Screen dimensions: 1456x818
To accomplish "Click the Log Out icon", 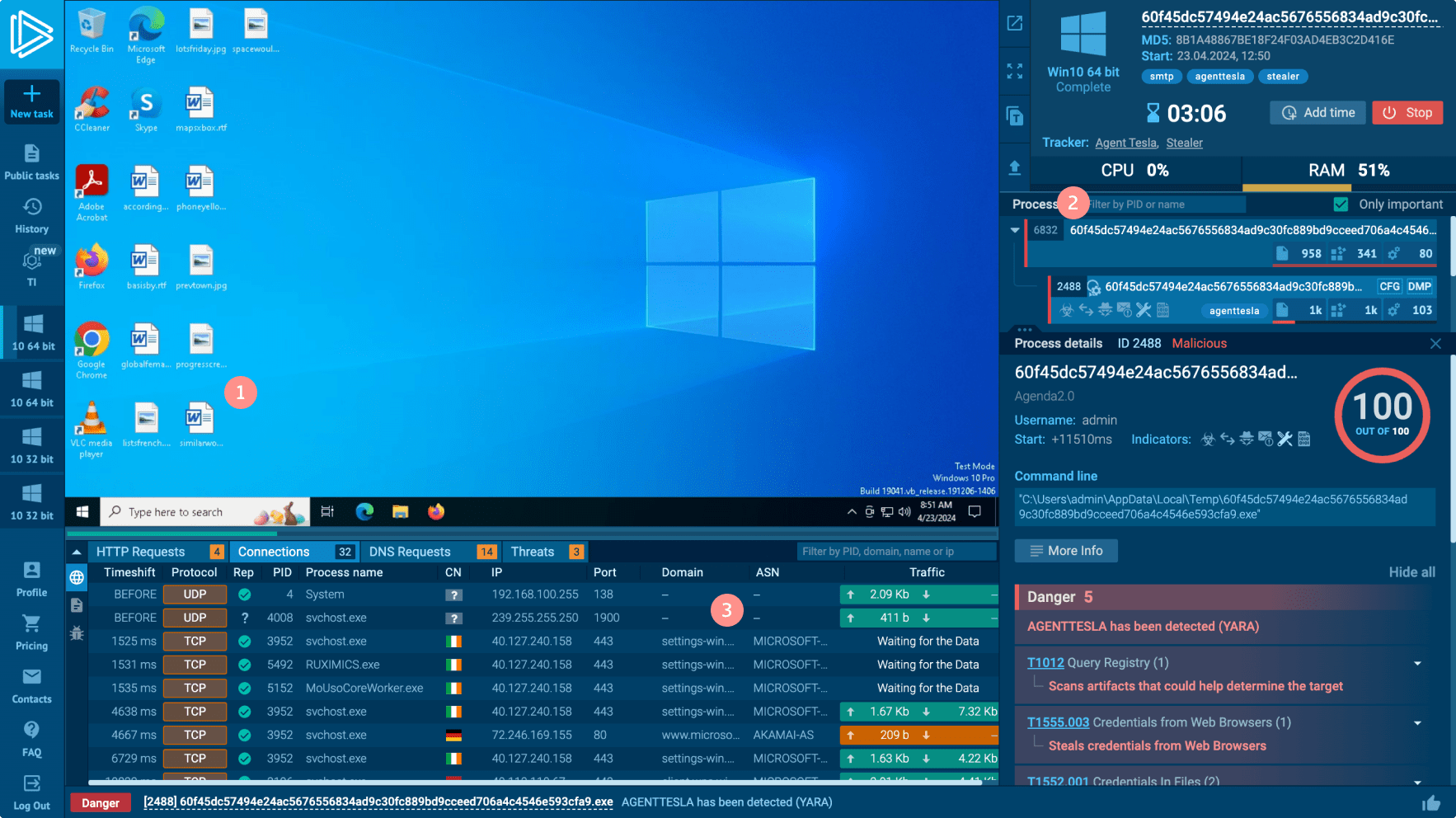I will tap(31, 784).
